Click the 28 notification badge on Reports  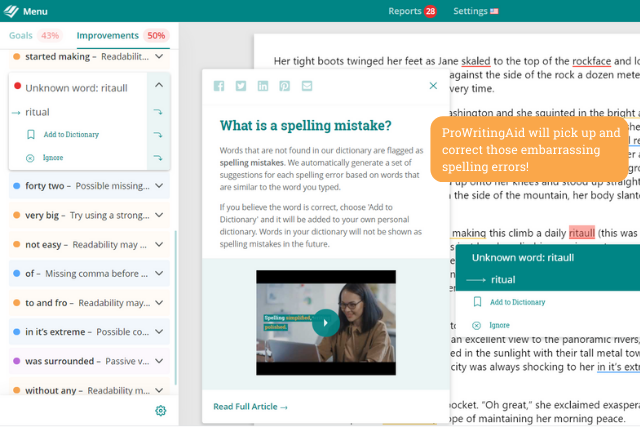tap(430, 11)
